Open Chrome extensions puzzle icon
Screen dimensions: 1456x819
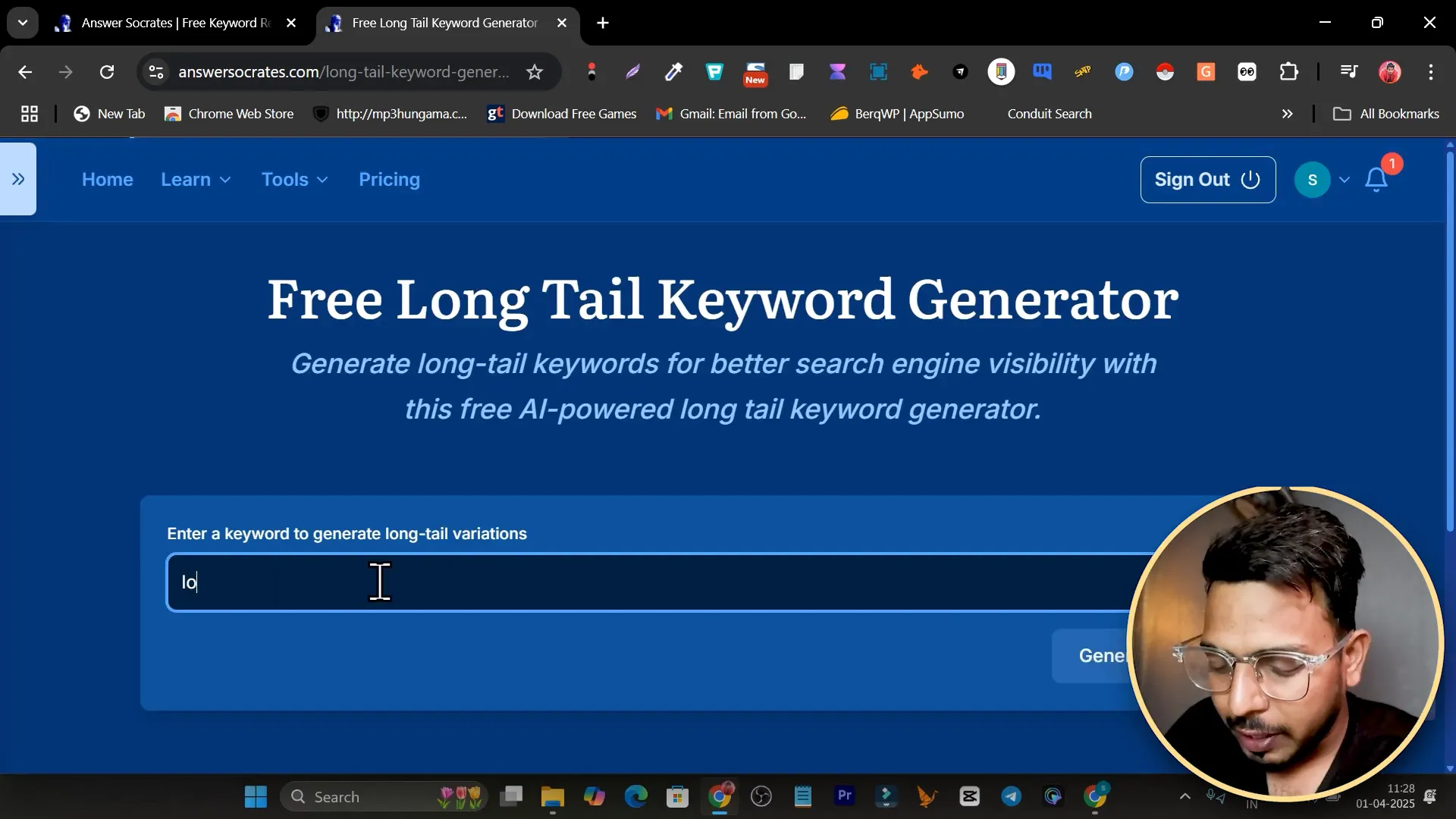click(x=1288, y=72)
